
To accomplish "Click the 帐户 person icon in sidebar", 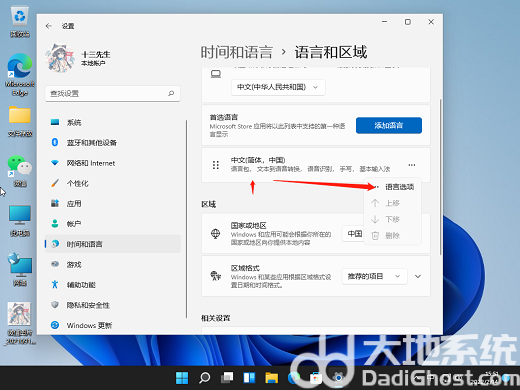I will tap(55, 224).
